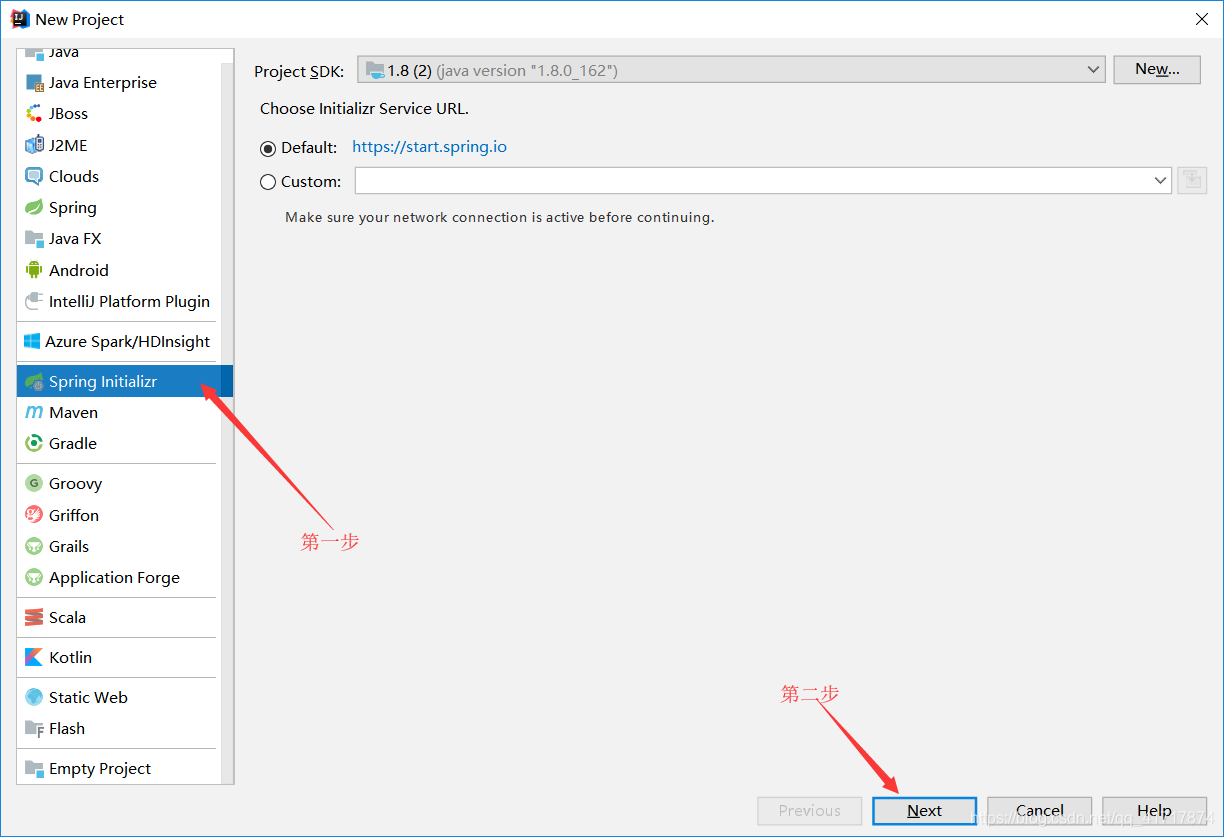Click the Azure Spark/HDInsight Windows icon
Screen dimensions: 1224x837
point(32,341)
